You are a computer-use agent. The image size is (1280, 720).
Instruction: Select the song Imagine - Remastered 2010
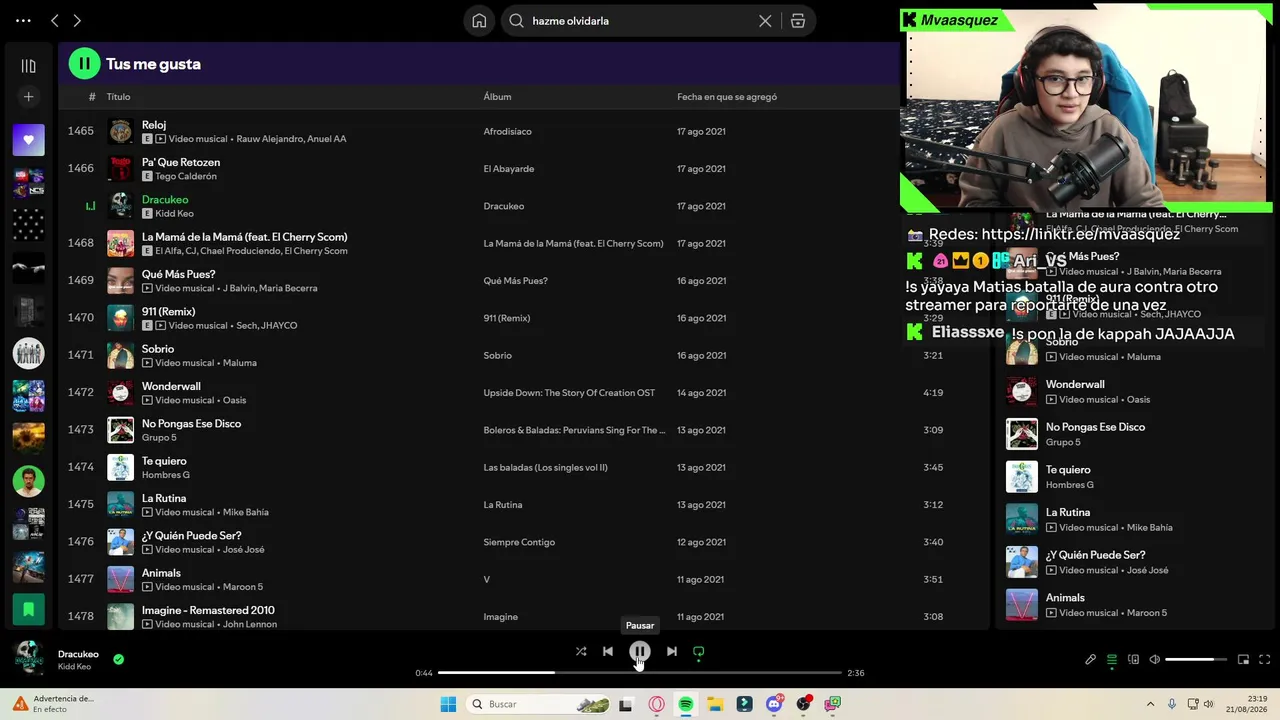tap(208, 610)
